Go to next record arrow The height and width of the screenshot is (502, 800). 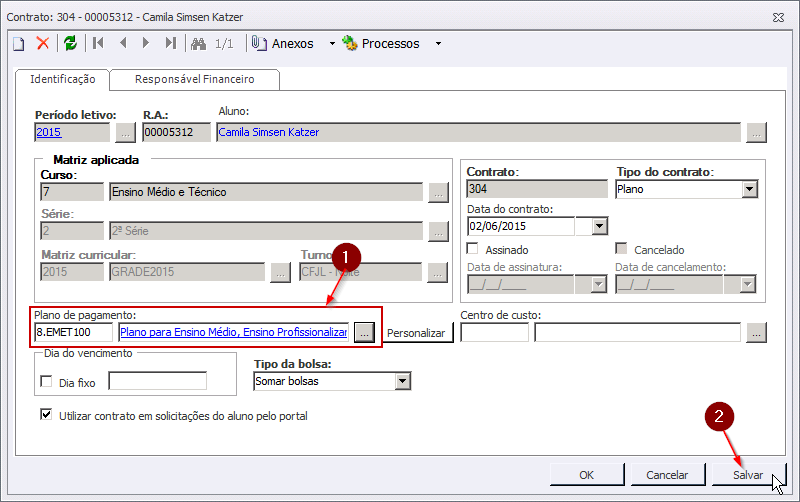pos(146,43)
